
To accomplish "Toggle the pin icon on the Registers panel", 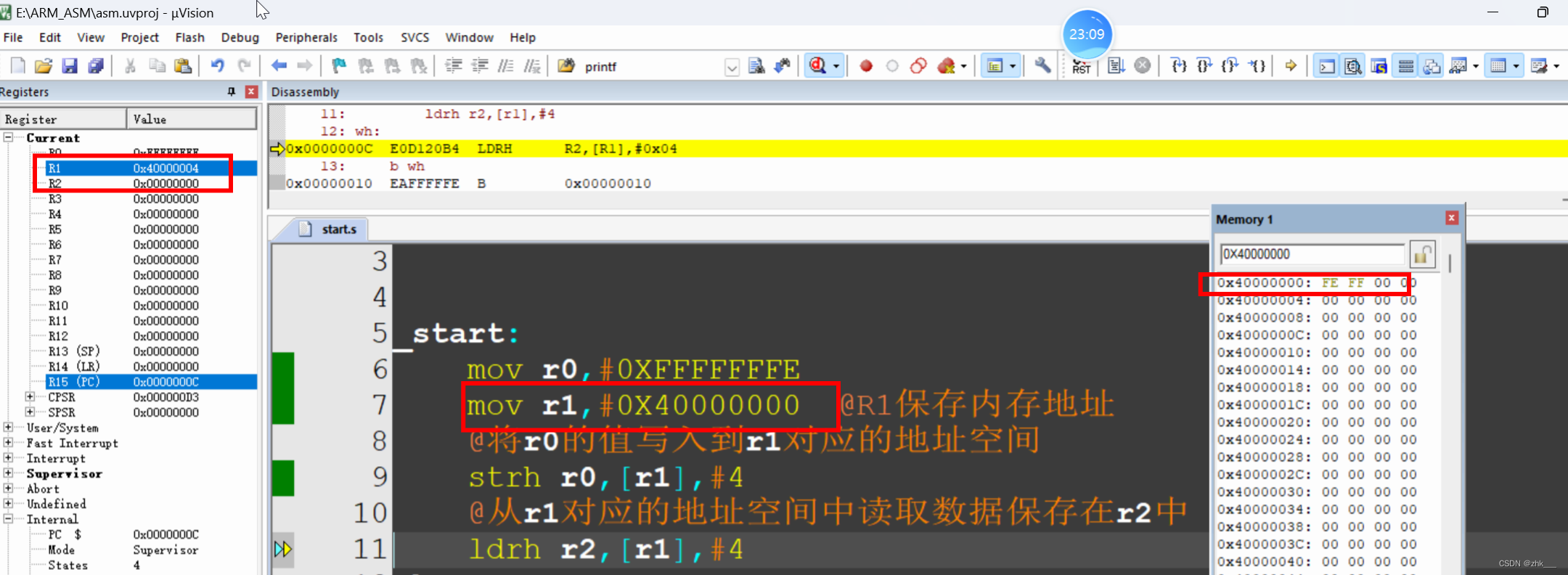I will pos(232,91).
